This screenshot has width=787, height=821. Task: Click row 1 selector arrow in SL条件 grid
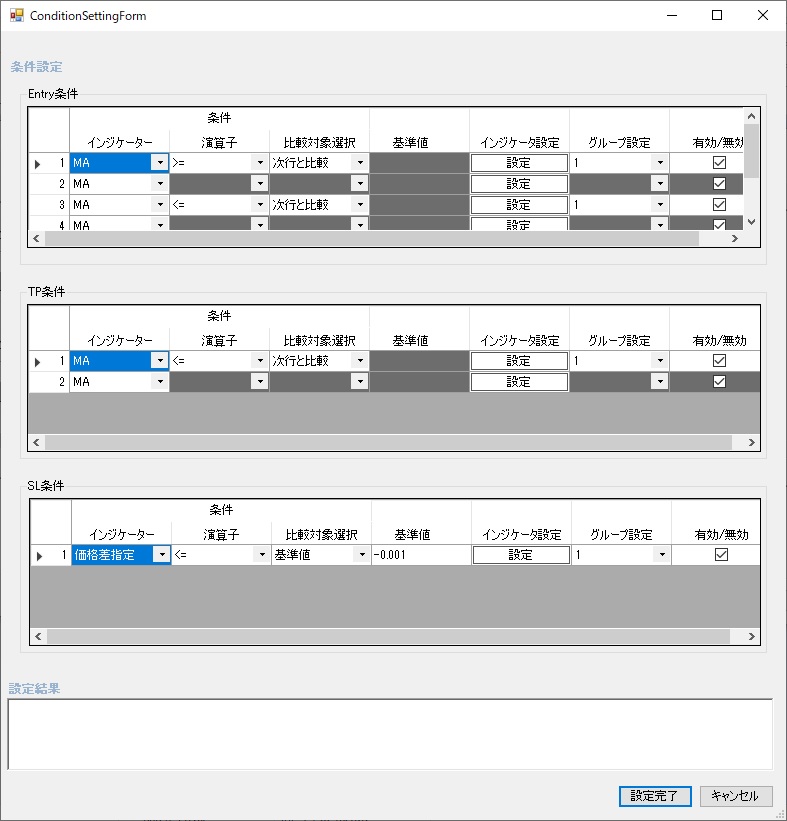[40, 555]
